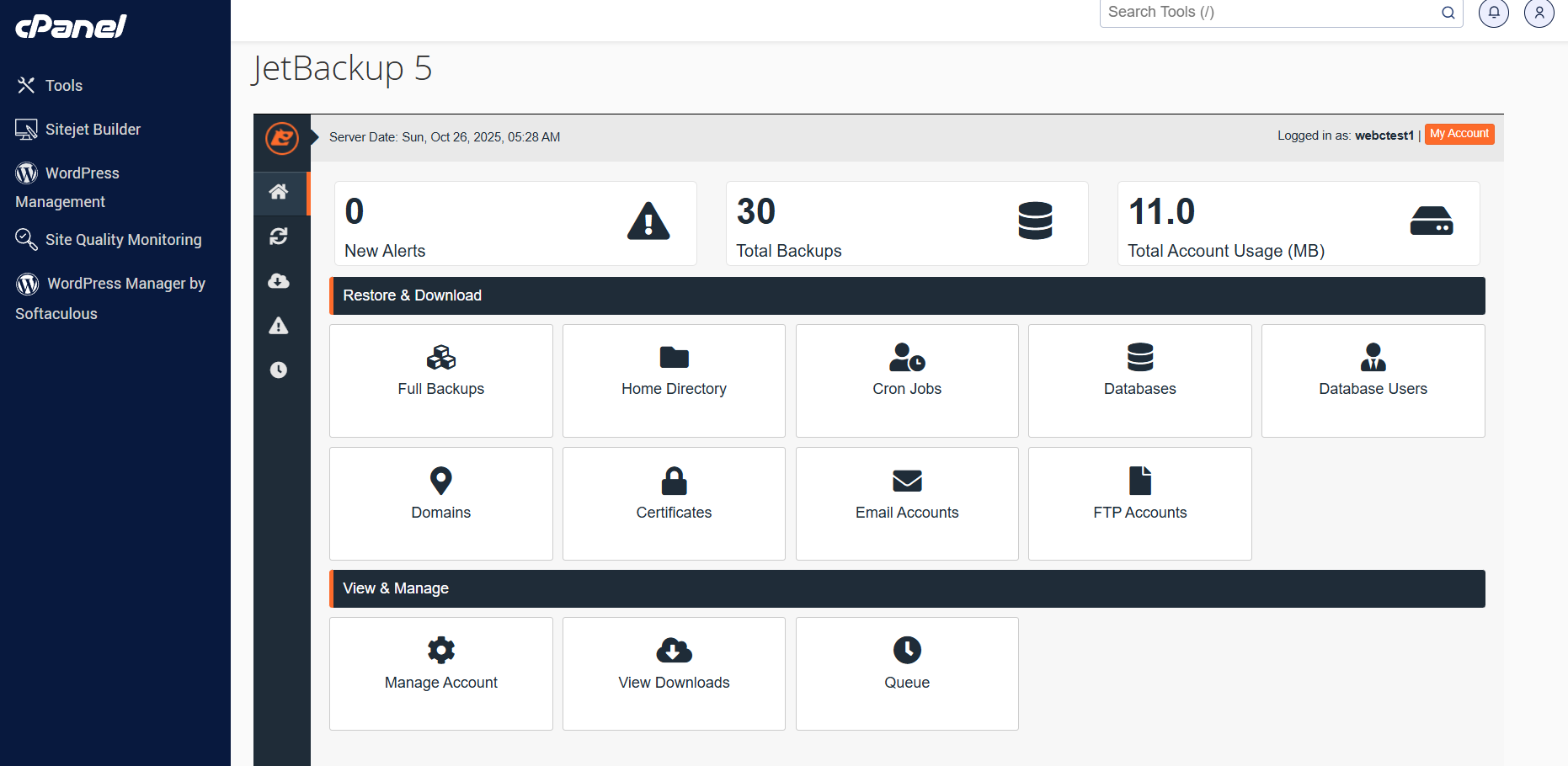The width and height of the screenshot is (1568, 766).
Task: Open the user profile icon
Action: coord(1539,13)
